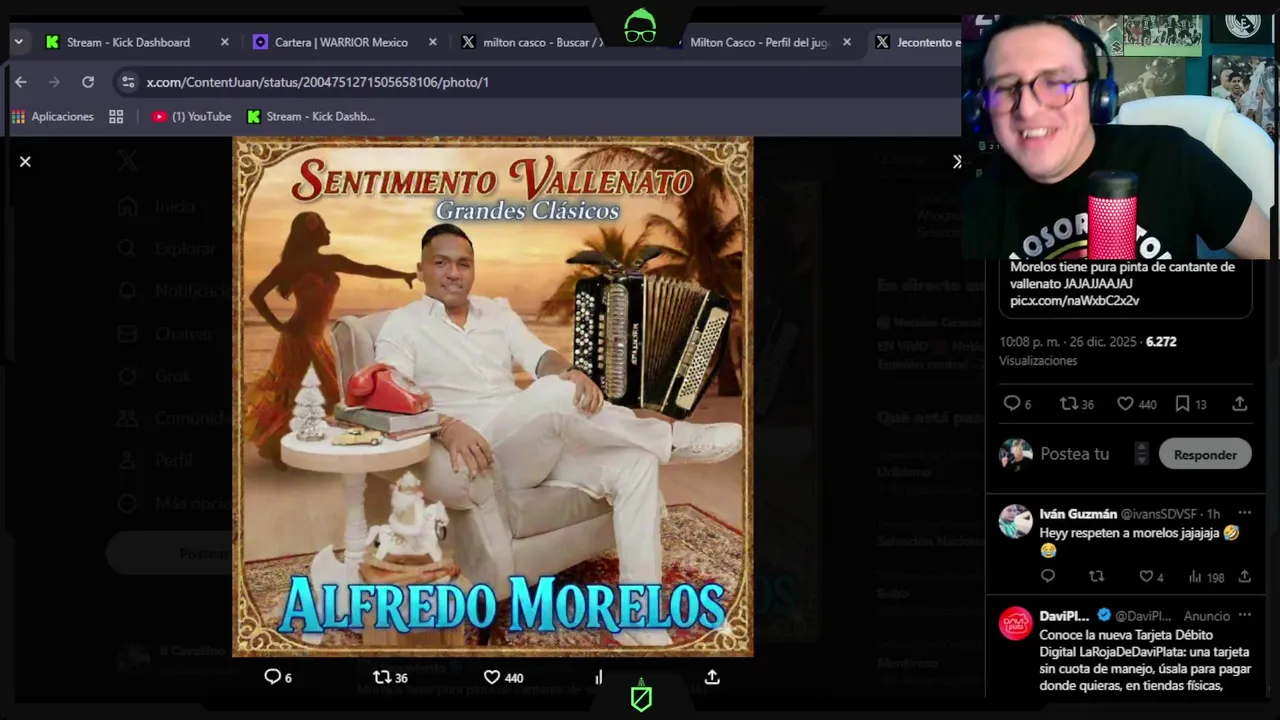Click the address bar URL x.com/ContentJuan
Viewport: 1280px width, 720px height.
pos(317,82)
